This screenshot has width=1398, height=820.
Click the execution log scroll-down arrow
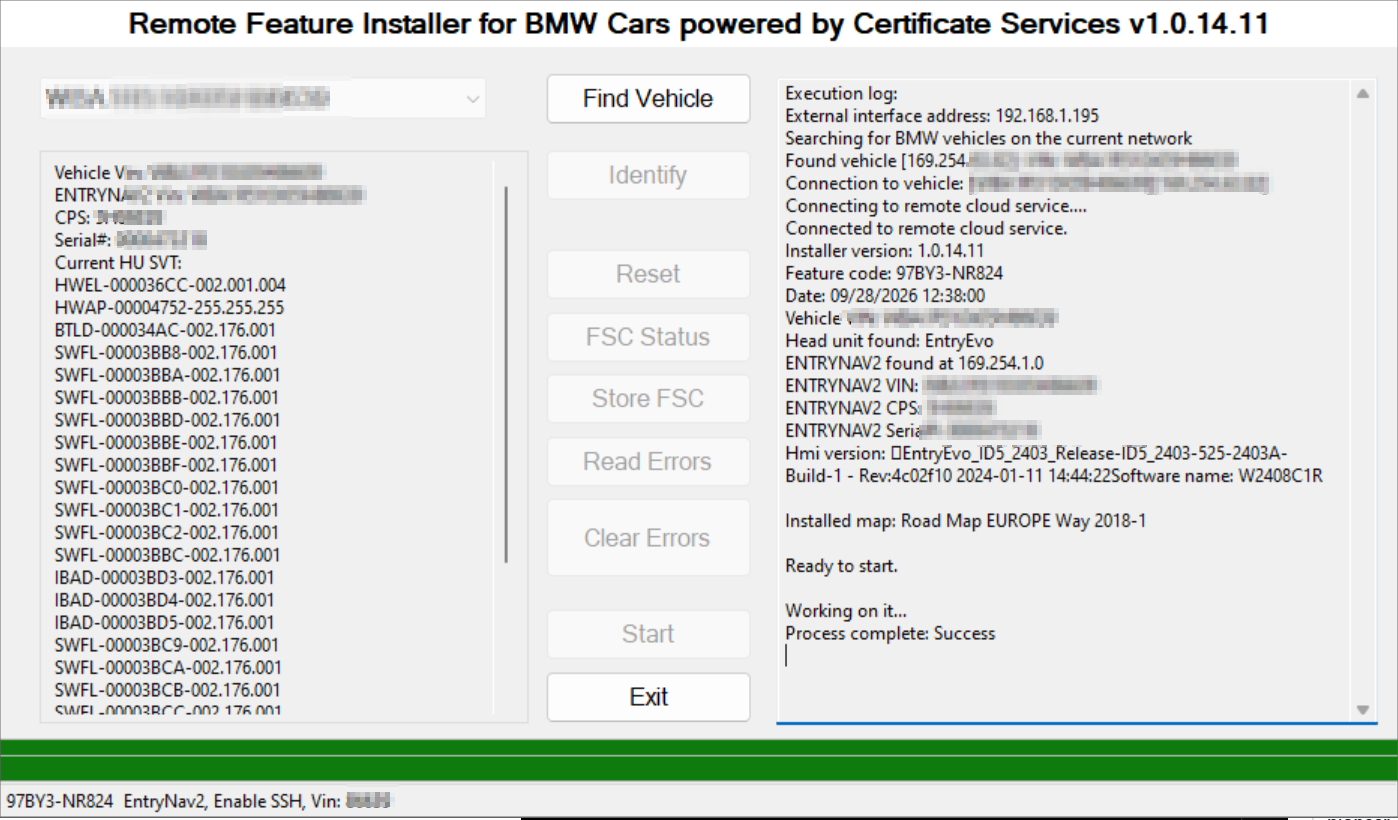point(1362,709)
